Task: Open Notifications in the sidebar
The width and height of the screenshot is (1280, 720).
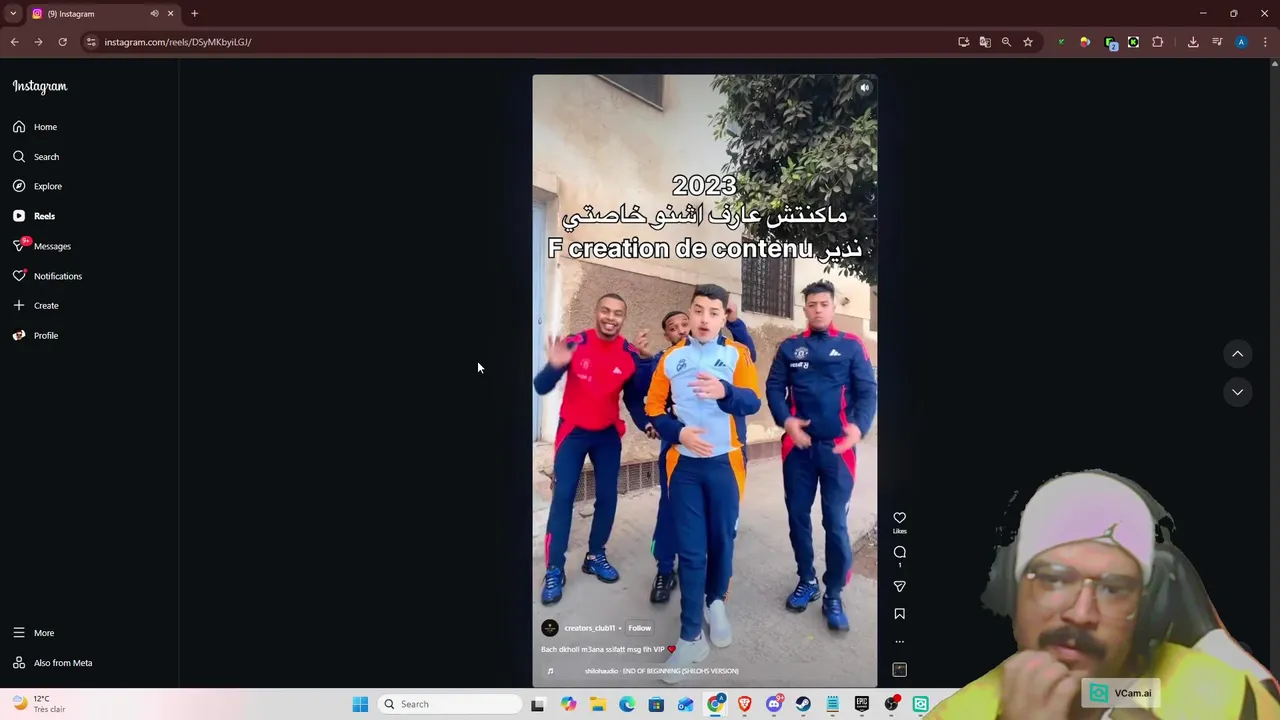Action: [47, 276]
